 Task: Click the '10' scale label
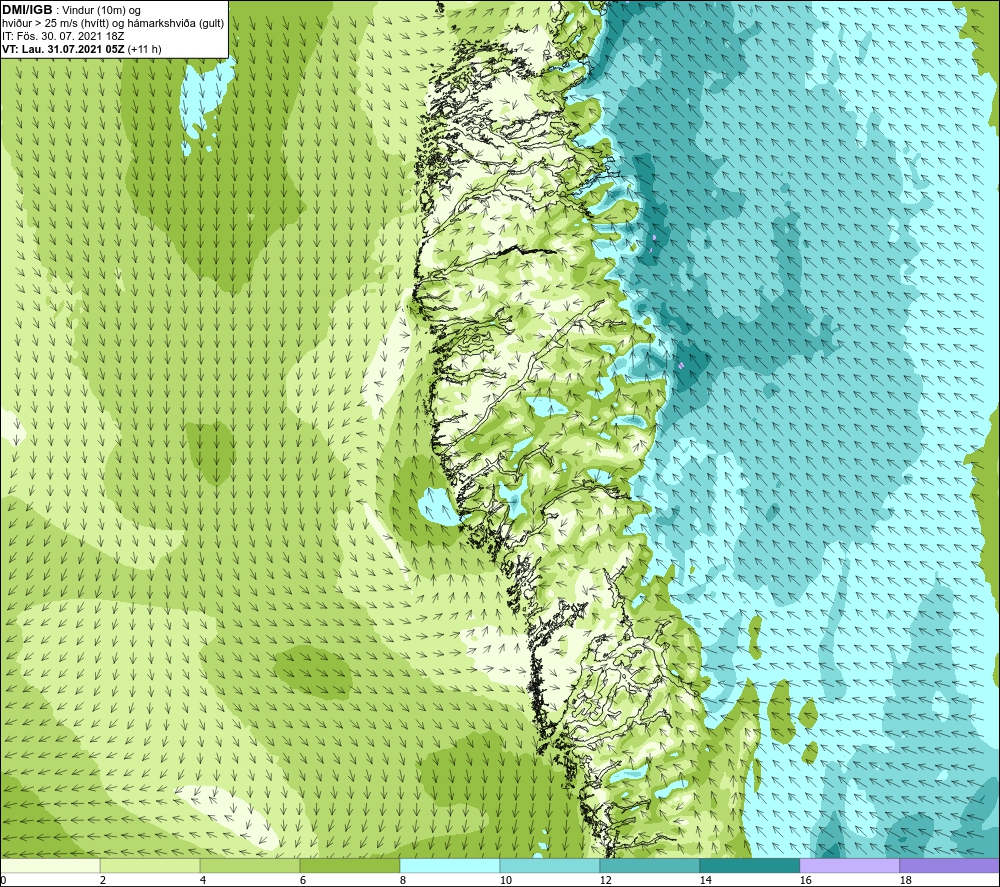tap(506, 880)
